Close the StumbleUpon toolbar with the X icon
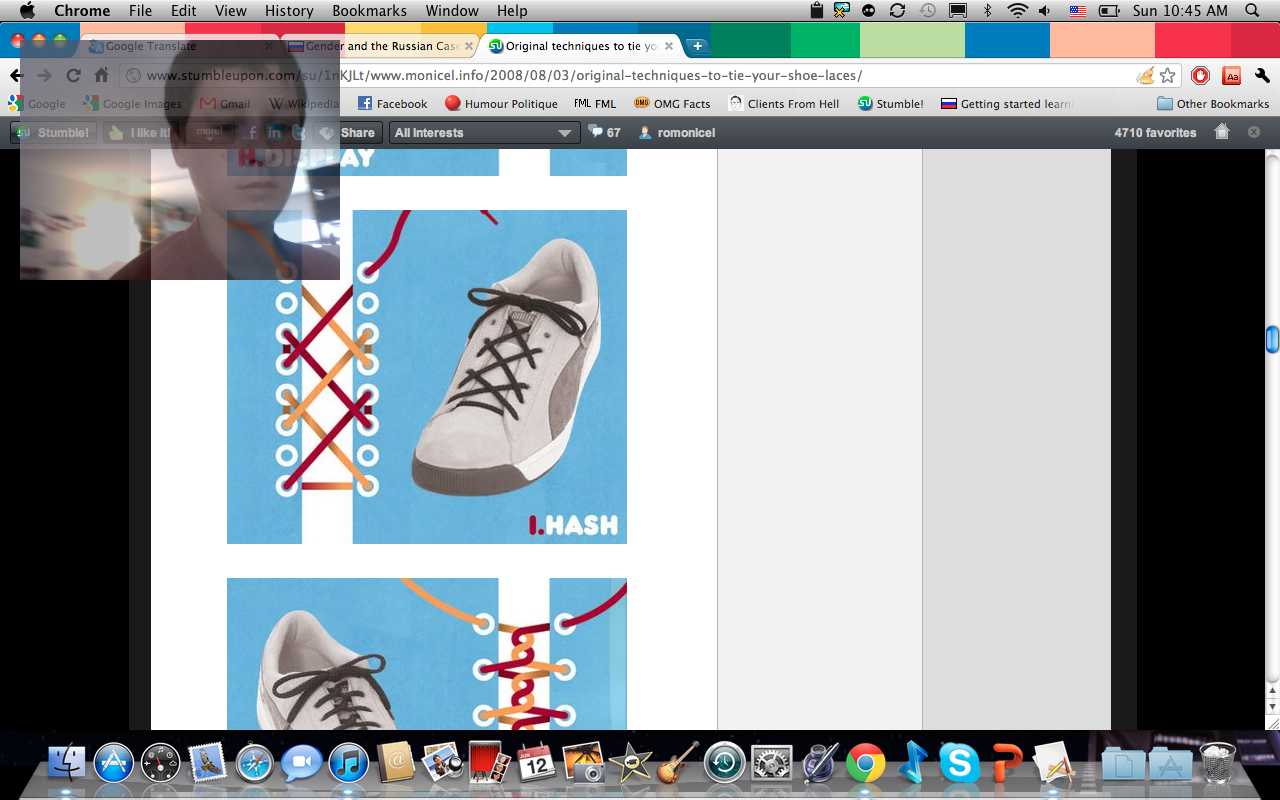The image size is (1280, 800). (x=1254, y=132)
